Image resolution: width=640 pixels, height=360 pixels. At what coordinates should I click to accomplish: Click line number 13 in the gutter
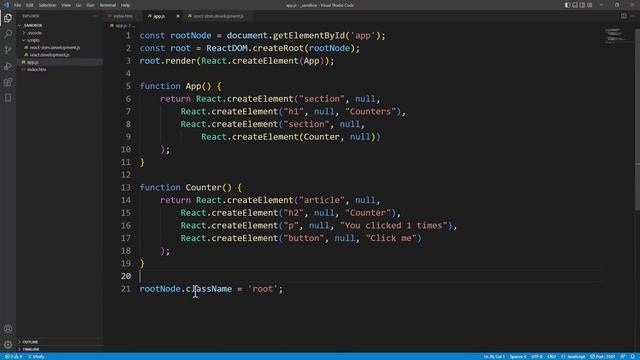coord(126,187)
